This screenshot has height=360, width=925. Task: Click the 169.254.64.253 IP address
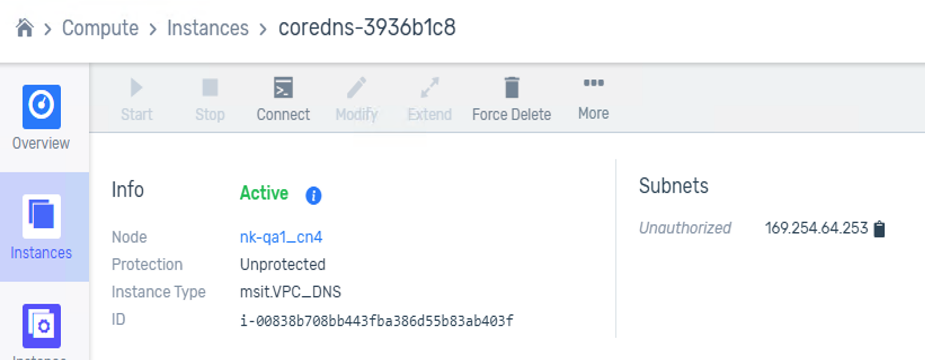tap(816, 228)
